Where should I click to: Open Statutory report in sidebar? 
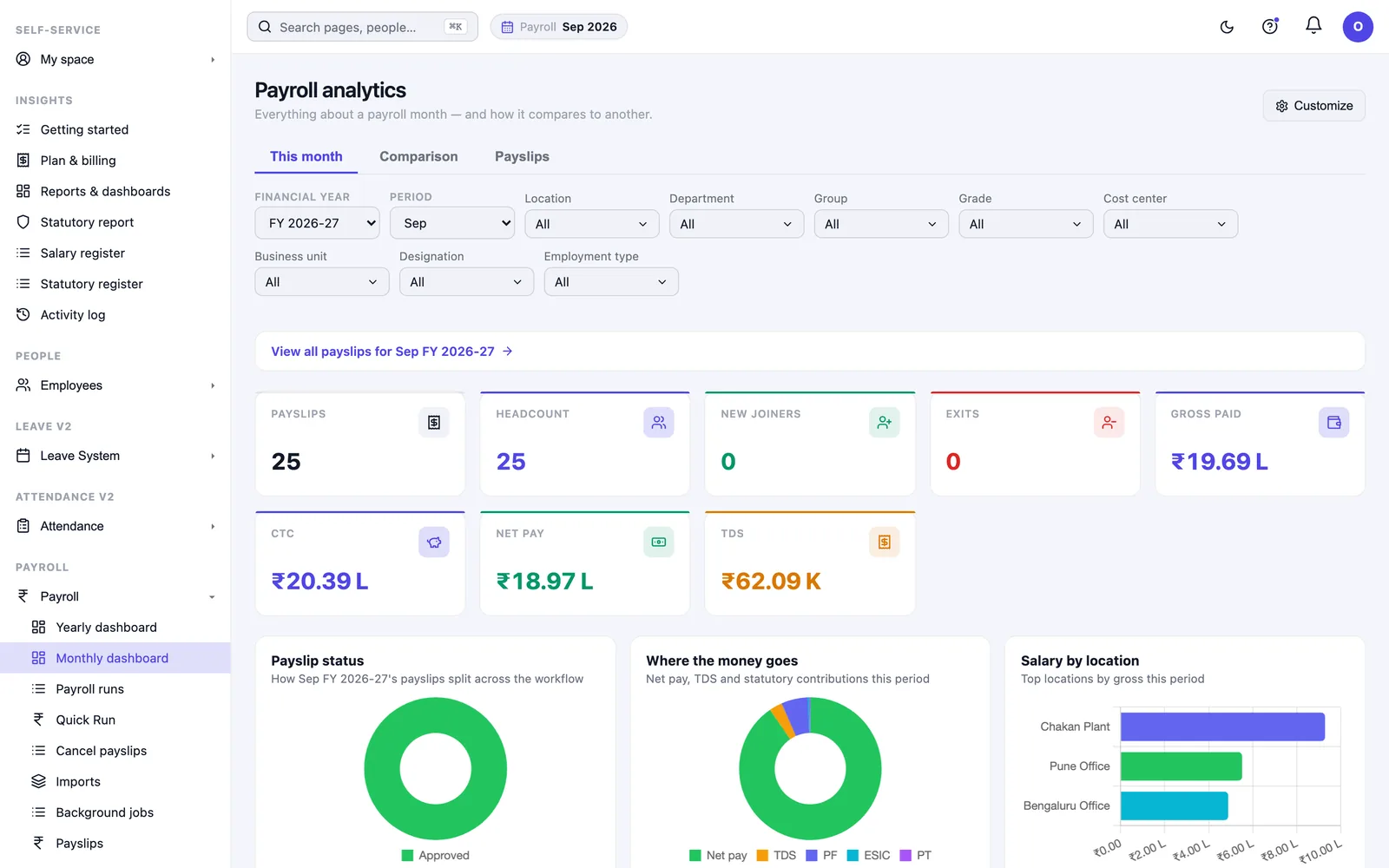[x=115, y=222]
